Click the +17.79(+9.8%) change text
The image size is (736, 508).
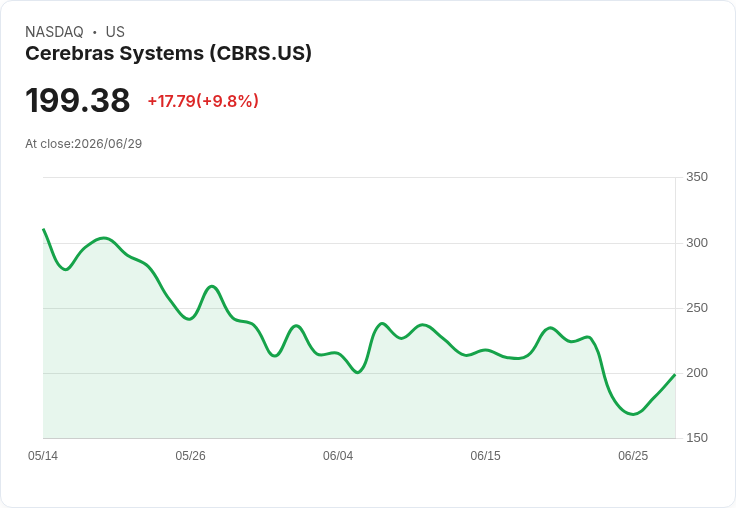203,101
